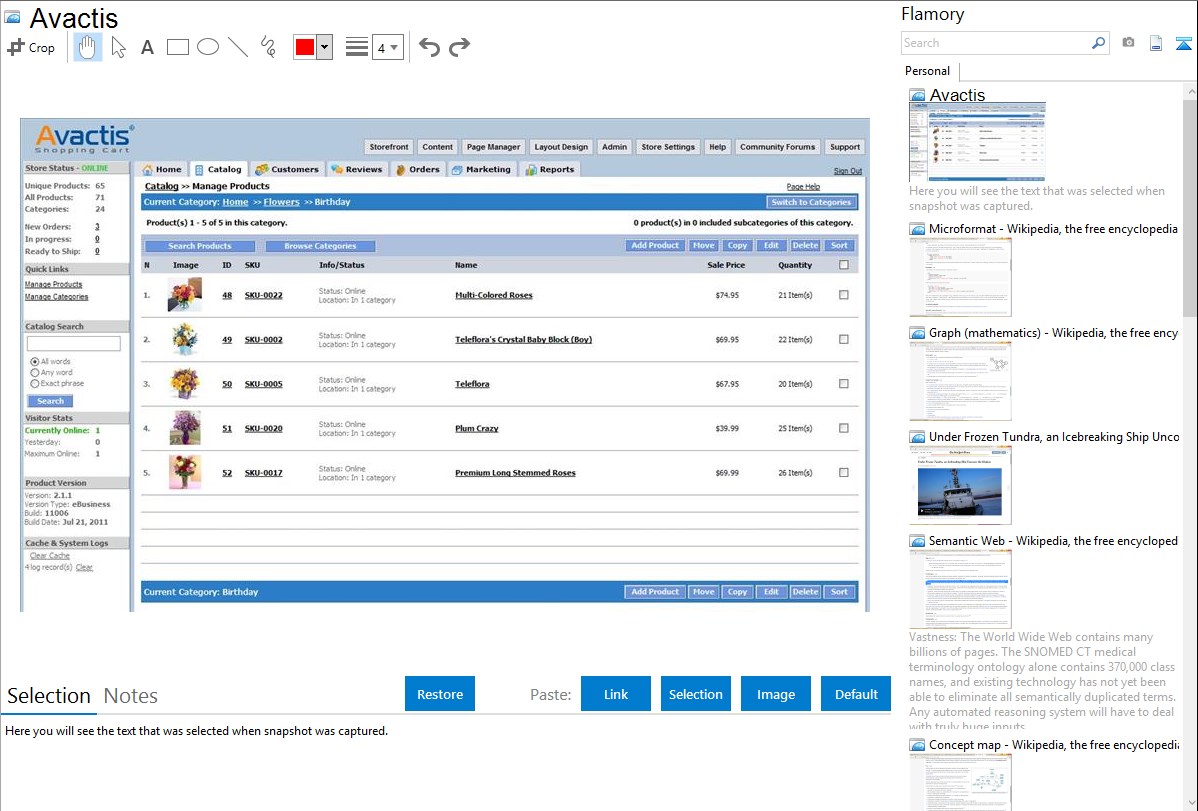Select the Crop tool
The height and width of the screenshot is (811, 1198).
31,47
